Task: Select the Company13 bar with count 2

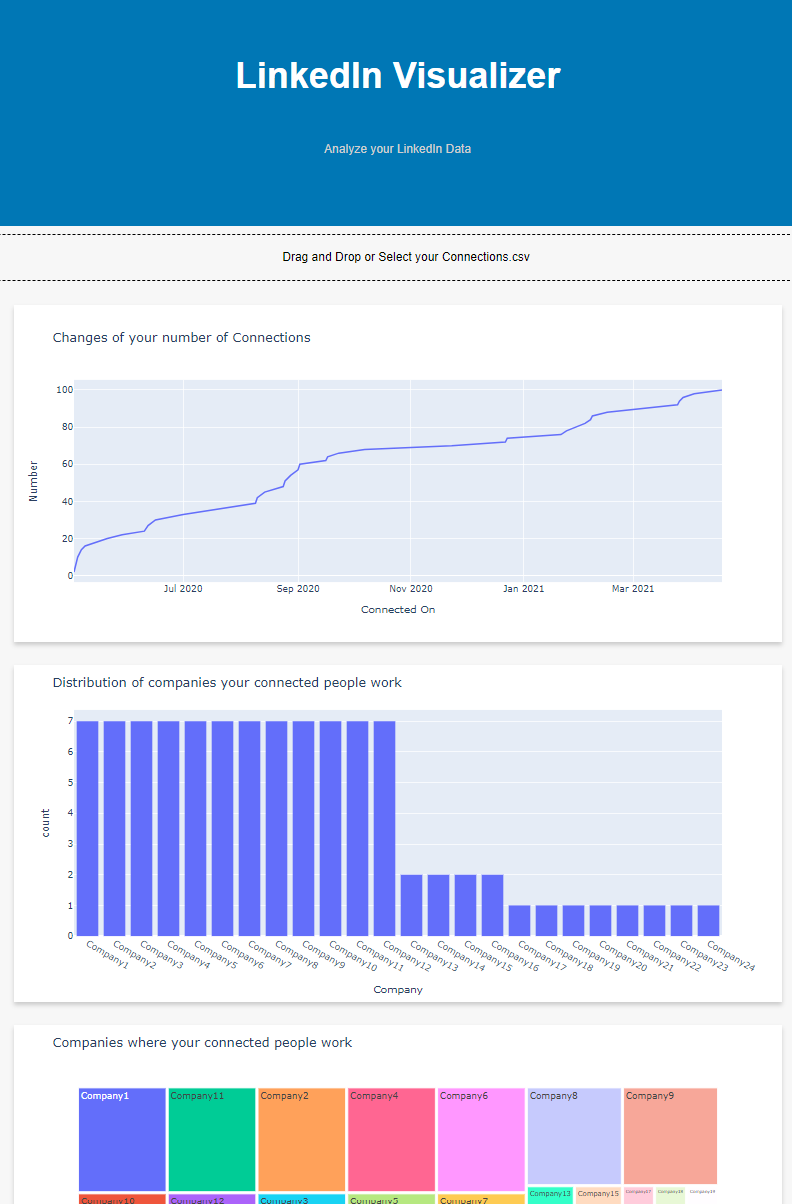Action: [412, 905]
